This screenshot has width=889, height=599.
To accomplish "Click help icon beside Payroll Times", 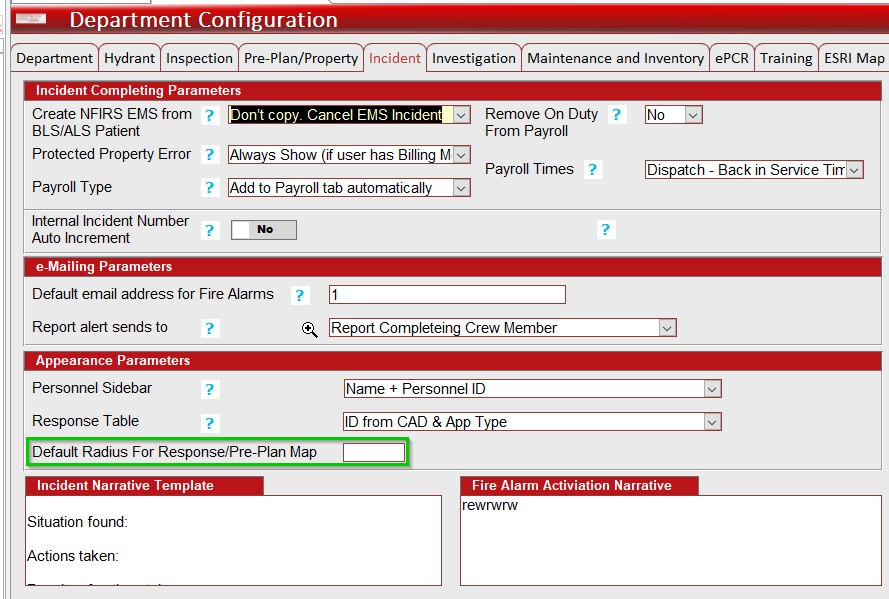I will pyautogui.click(x=594, y=170).
